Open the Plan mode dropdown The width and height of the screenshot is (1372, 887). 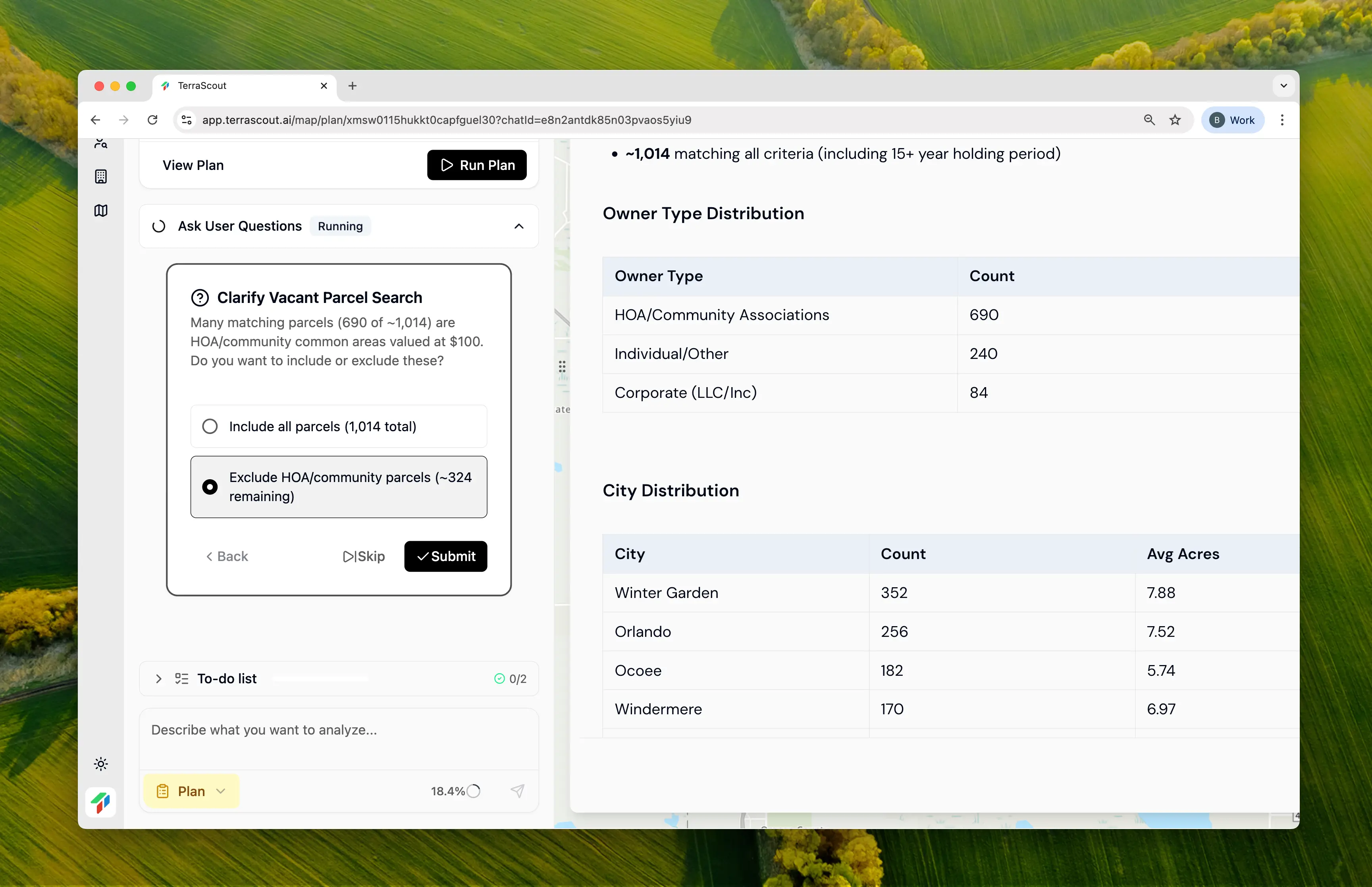[x=191, y=791]
